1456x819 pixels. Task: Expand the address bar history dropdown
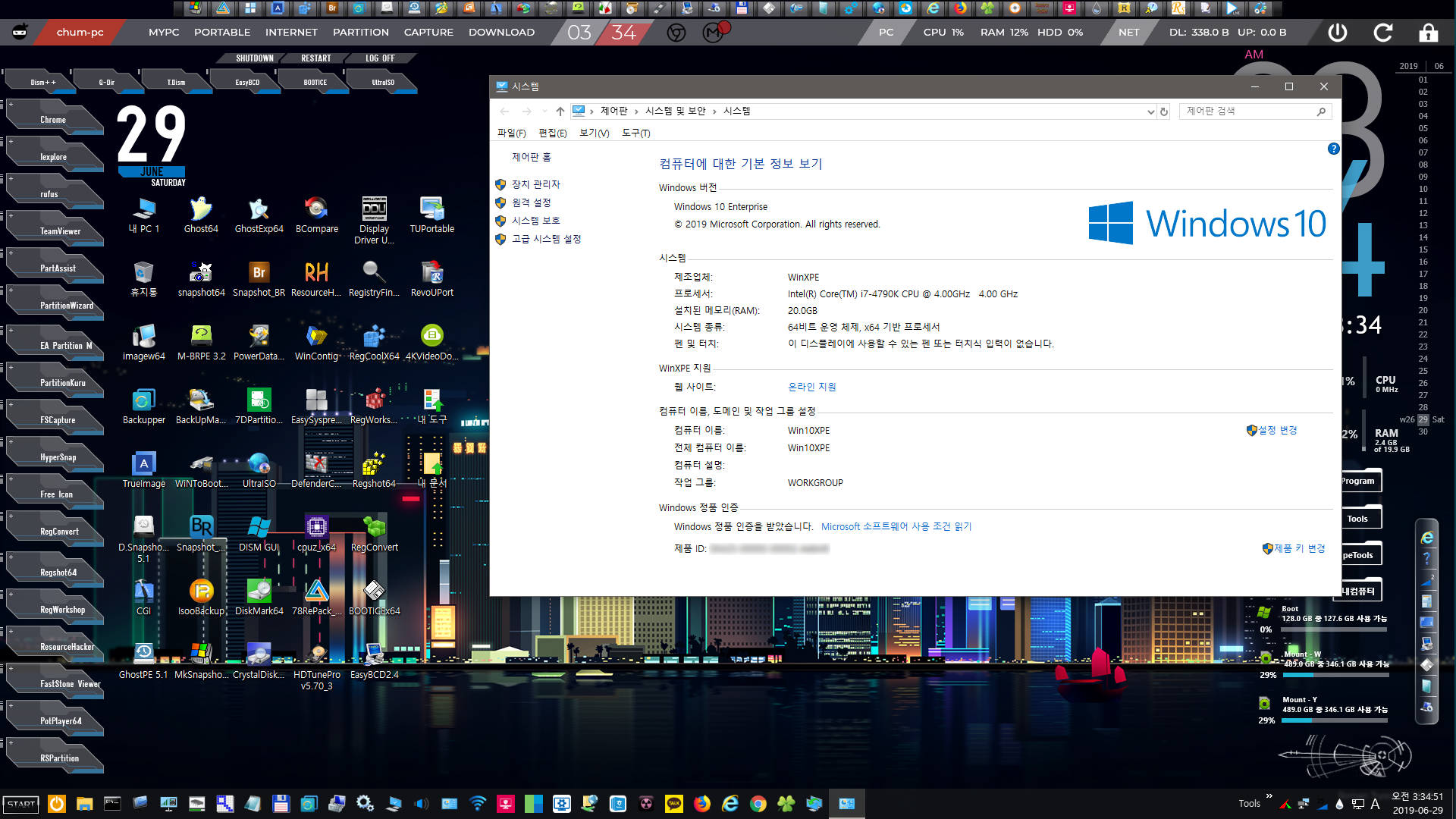[x=1150, y=111]
